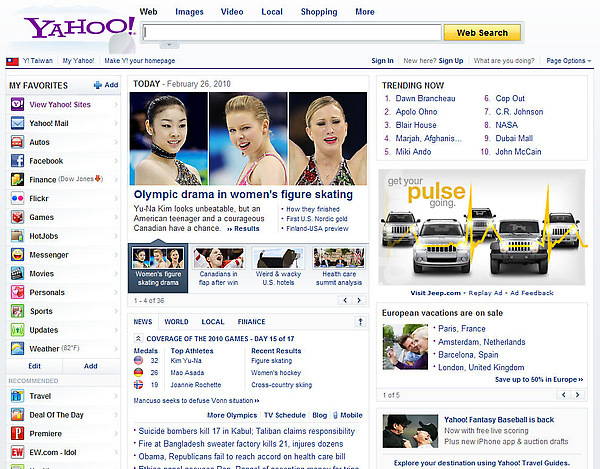Open the WORLD news tab
This screenshot has width=600, height=469.
coord(176,322)
